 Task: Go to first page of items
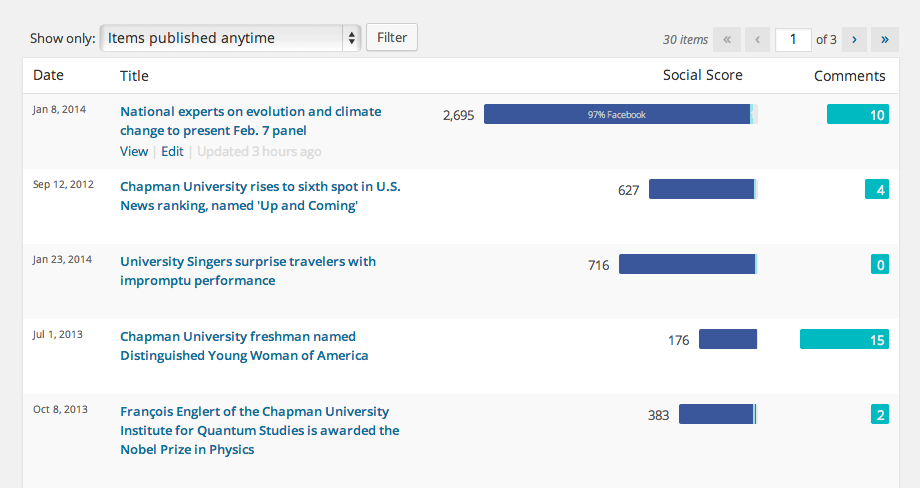726,40
